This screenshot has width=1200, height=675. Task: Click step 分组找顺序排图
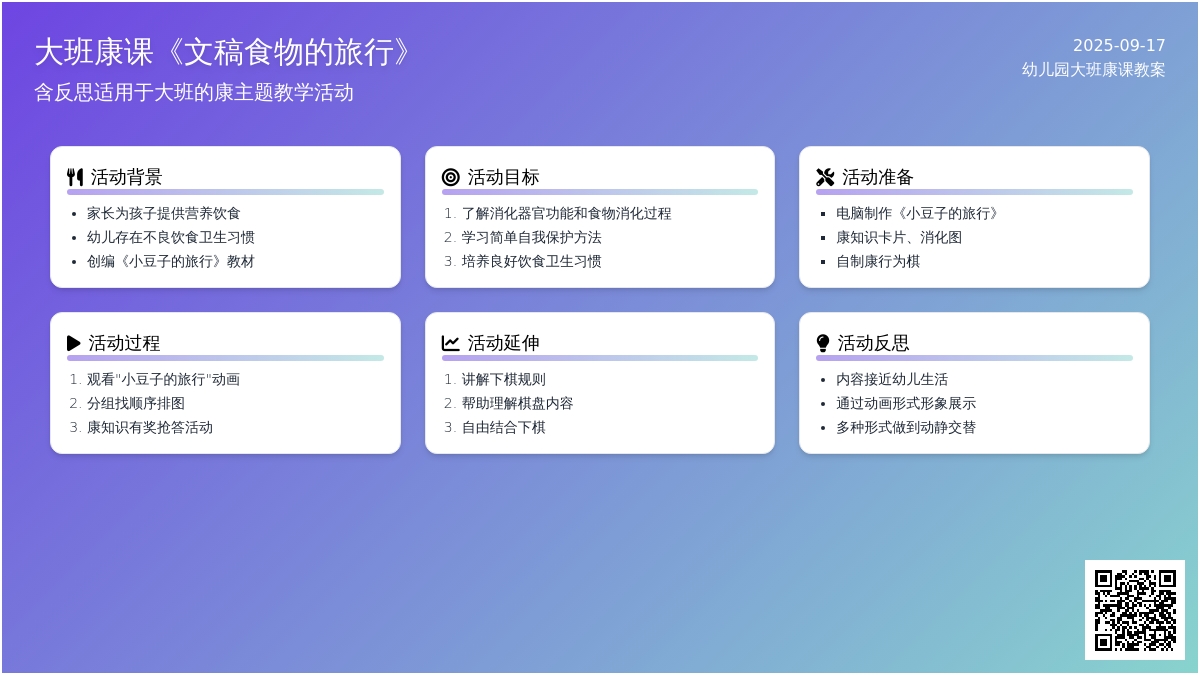point(136,403)
